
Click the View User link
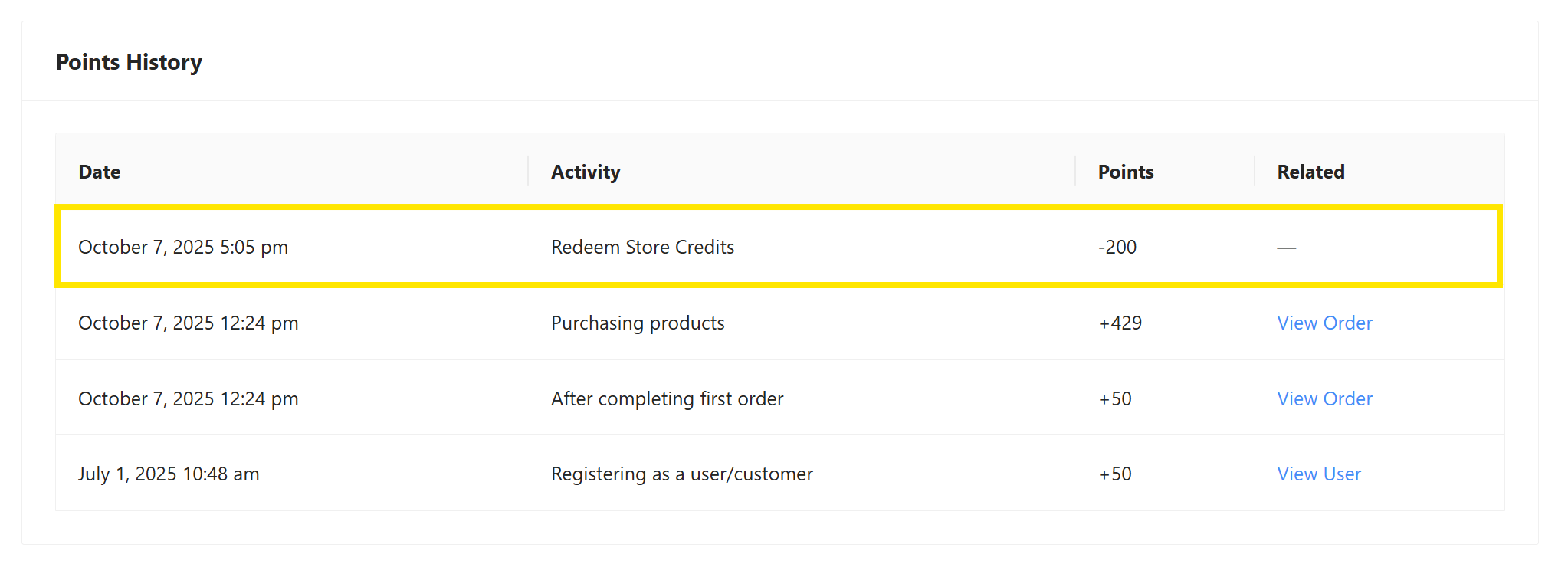[1318, 474]
